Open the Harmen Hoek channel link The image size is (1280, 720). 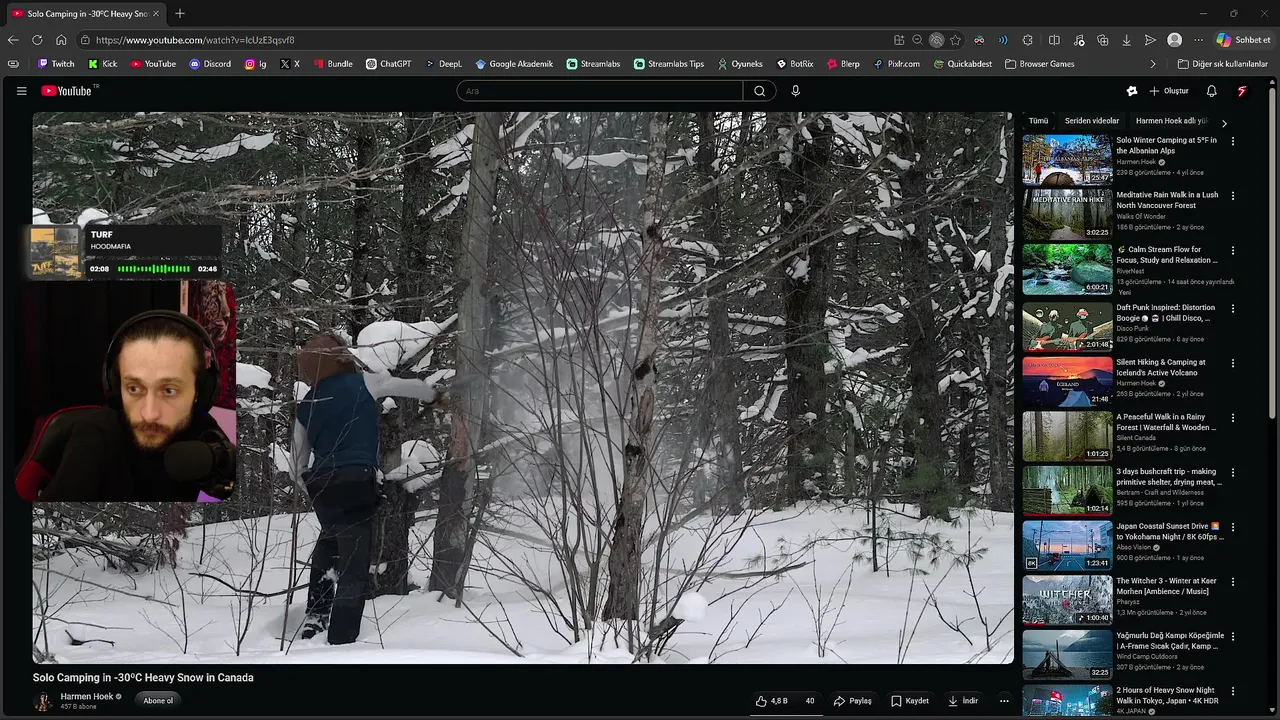(x=87, y=697)
